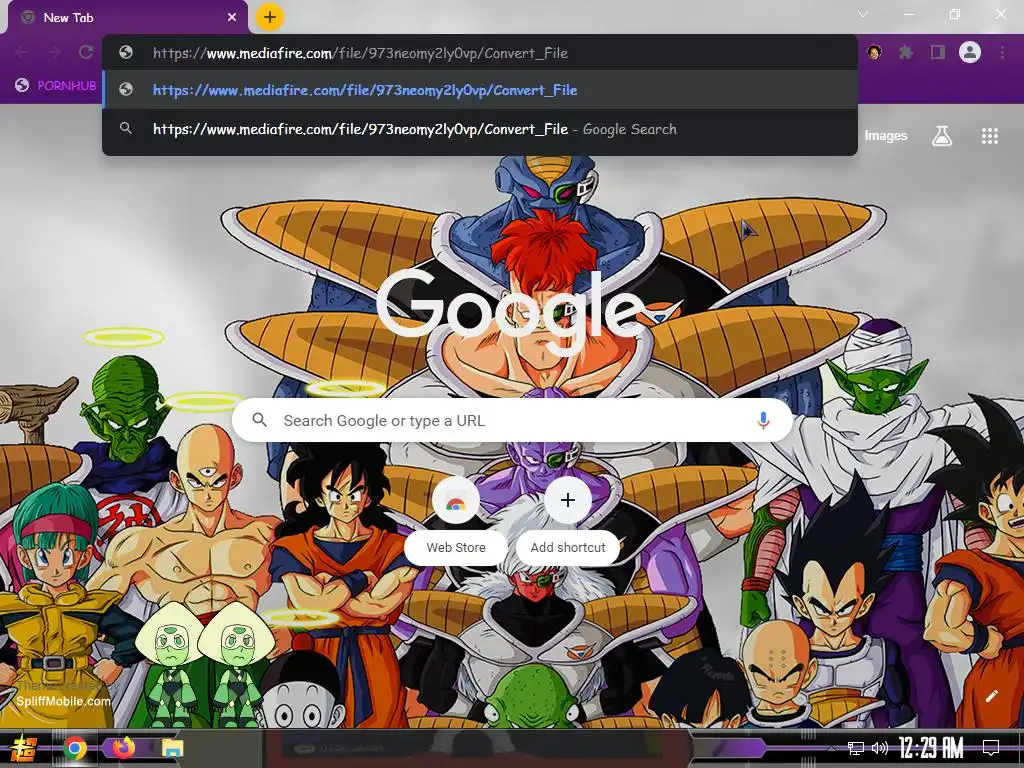Open the network tray icon
Viewport: 1024px width, 768px height.
pos(856,748)
